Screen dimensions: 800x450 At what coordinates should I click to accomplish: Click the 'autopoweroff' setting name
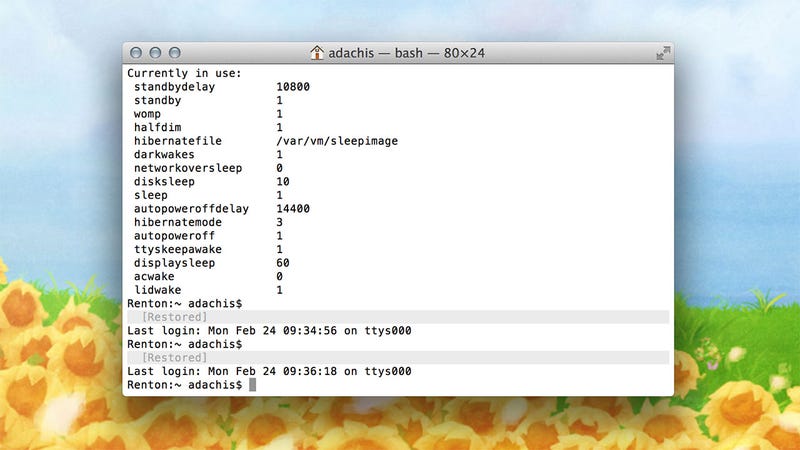[x=174, y=236]
